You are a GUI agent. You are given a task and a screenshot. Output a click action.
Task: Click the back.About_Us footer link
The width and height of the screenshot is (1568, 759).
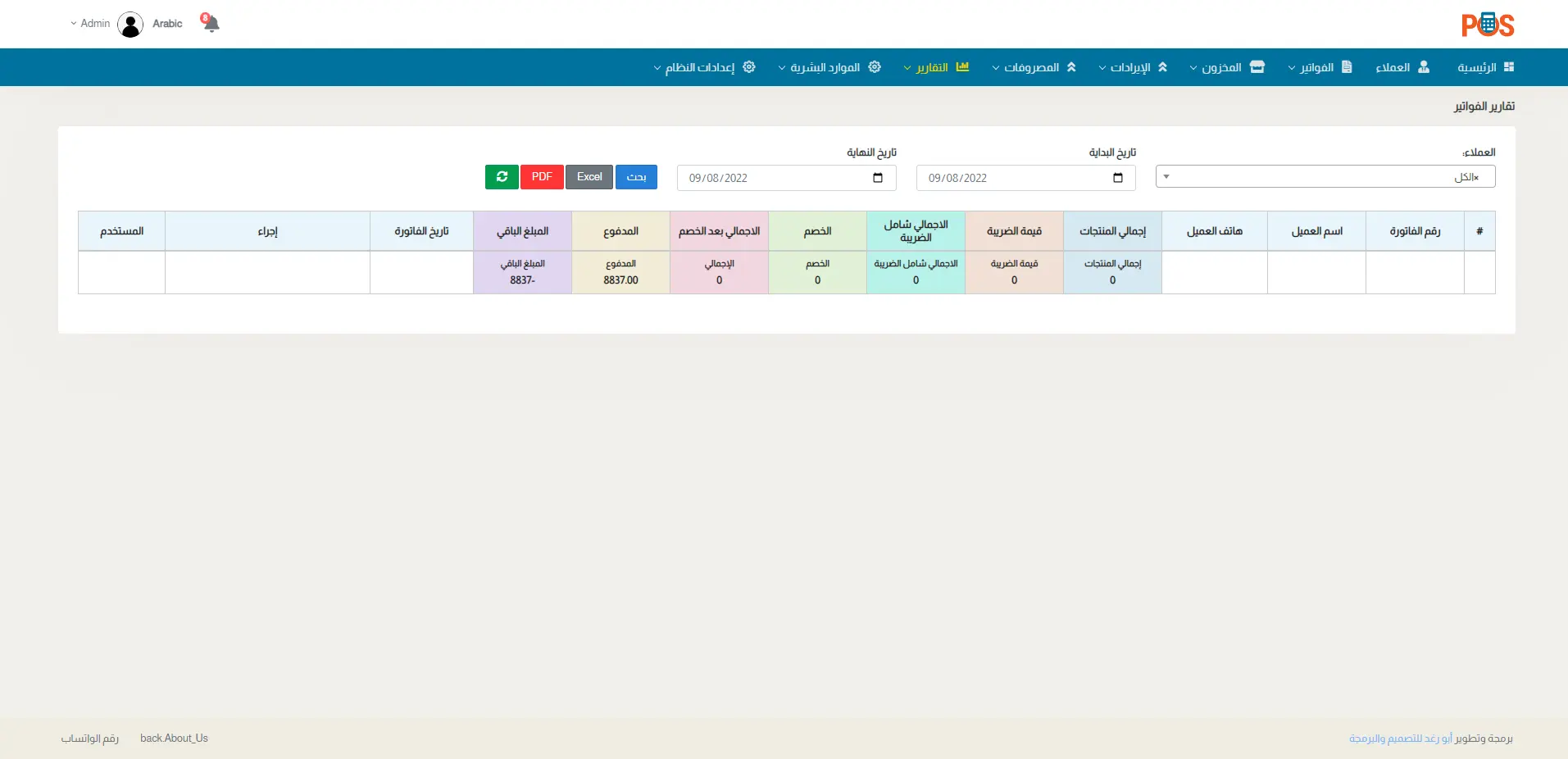[174, 739]
